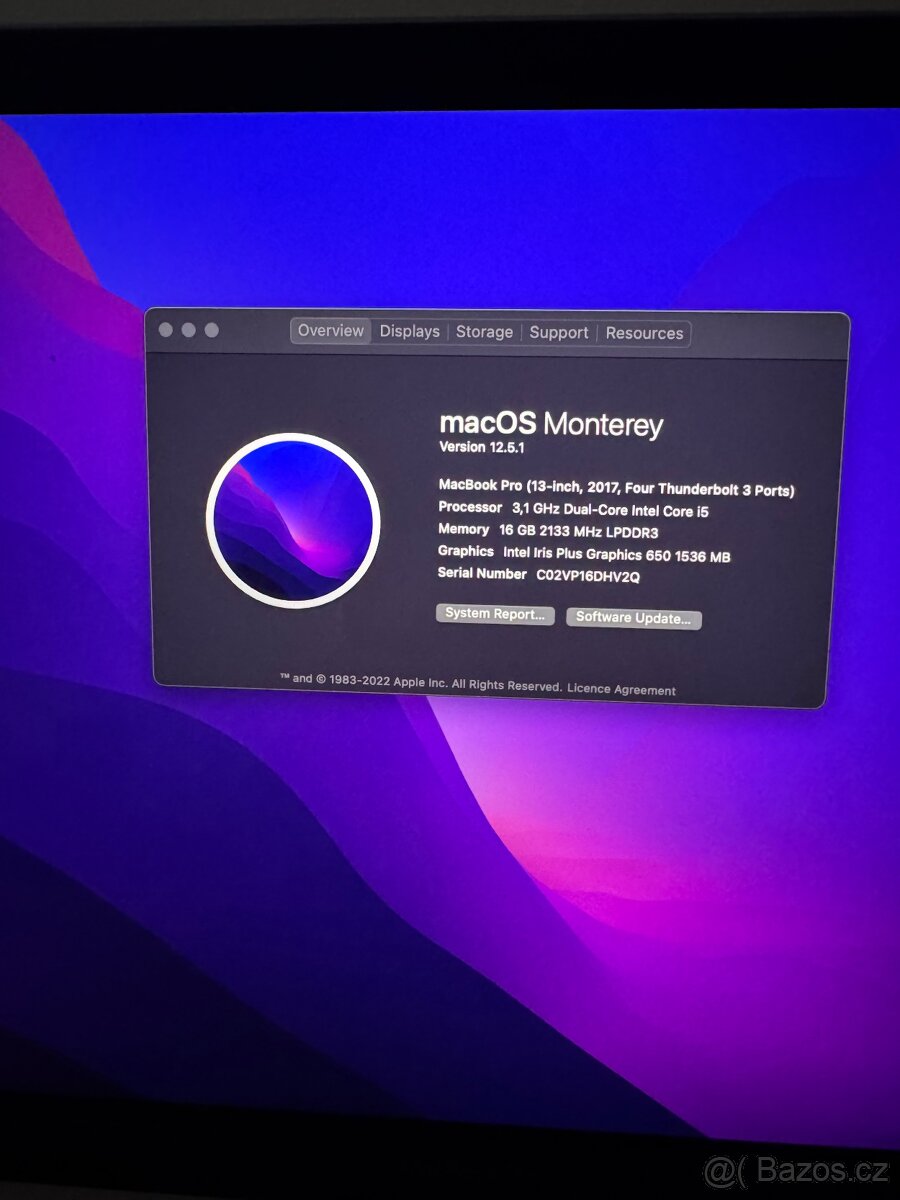Open the Storage tab
Viewport: 900px width, 1200px height.
tap(484, 332)
